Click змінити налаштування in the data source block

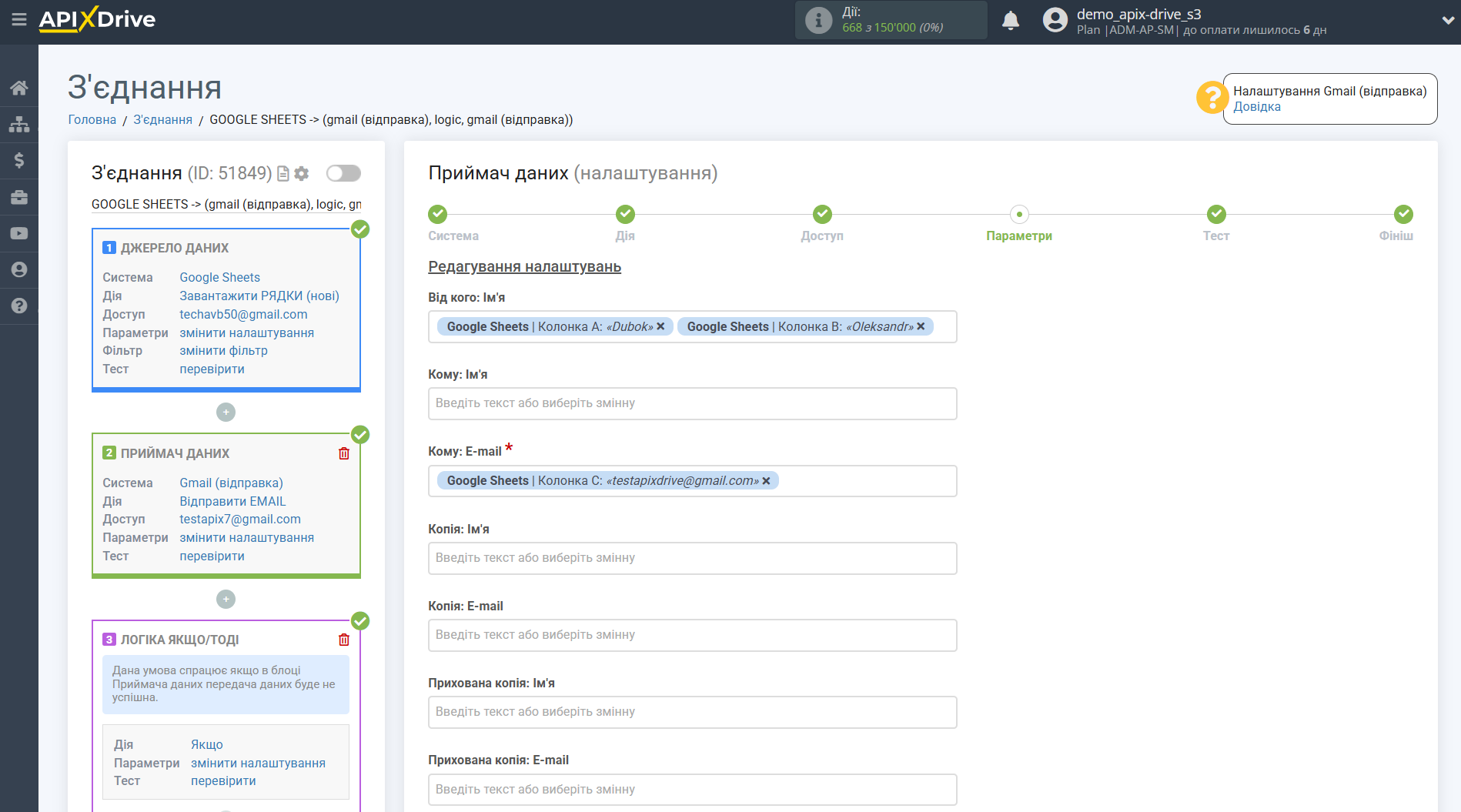coord(246,332)
